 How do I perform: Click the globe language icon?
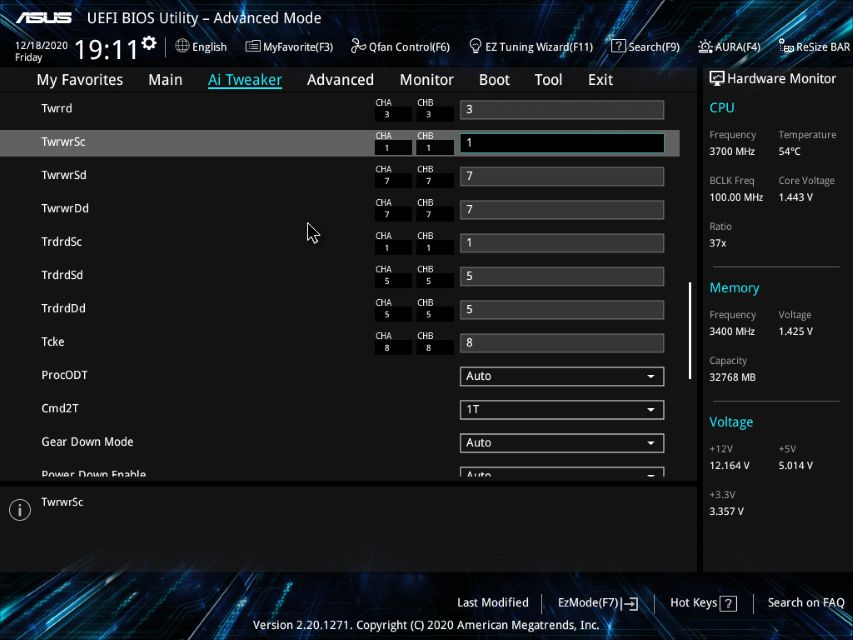coord(182,46)
